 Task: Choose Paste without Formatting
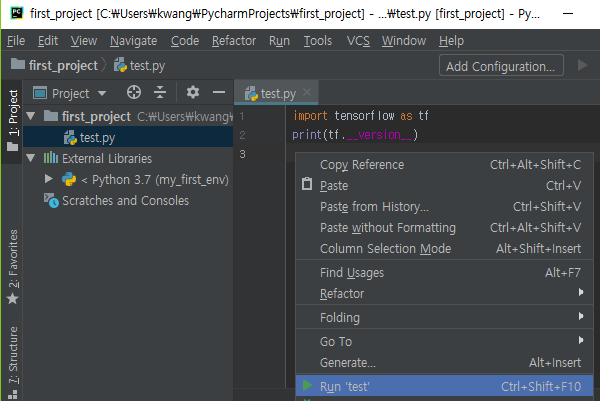[444, 228]
